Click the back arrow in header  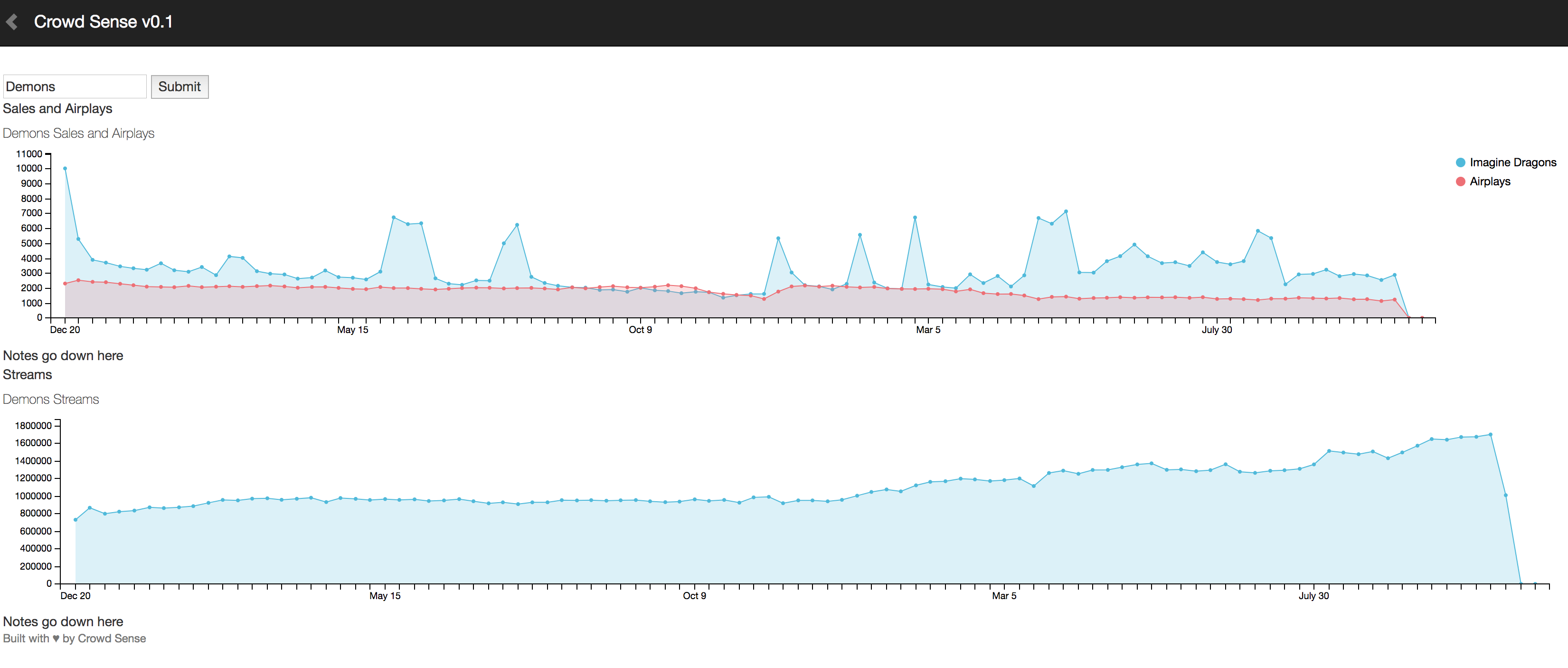pos(12,22)
